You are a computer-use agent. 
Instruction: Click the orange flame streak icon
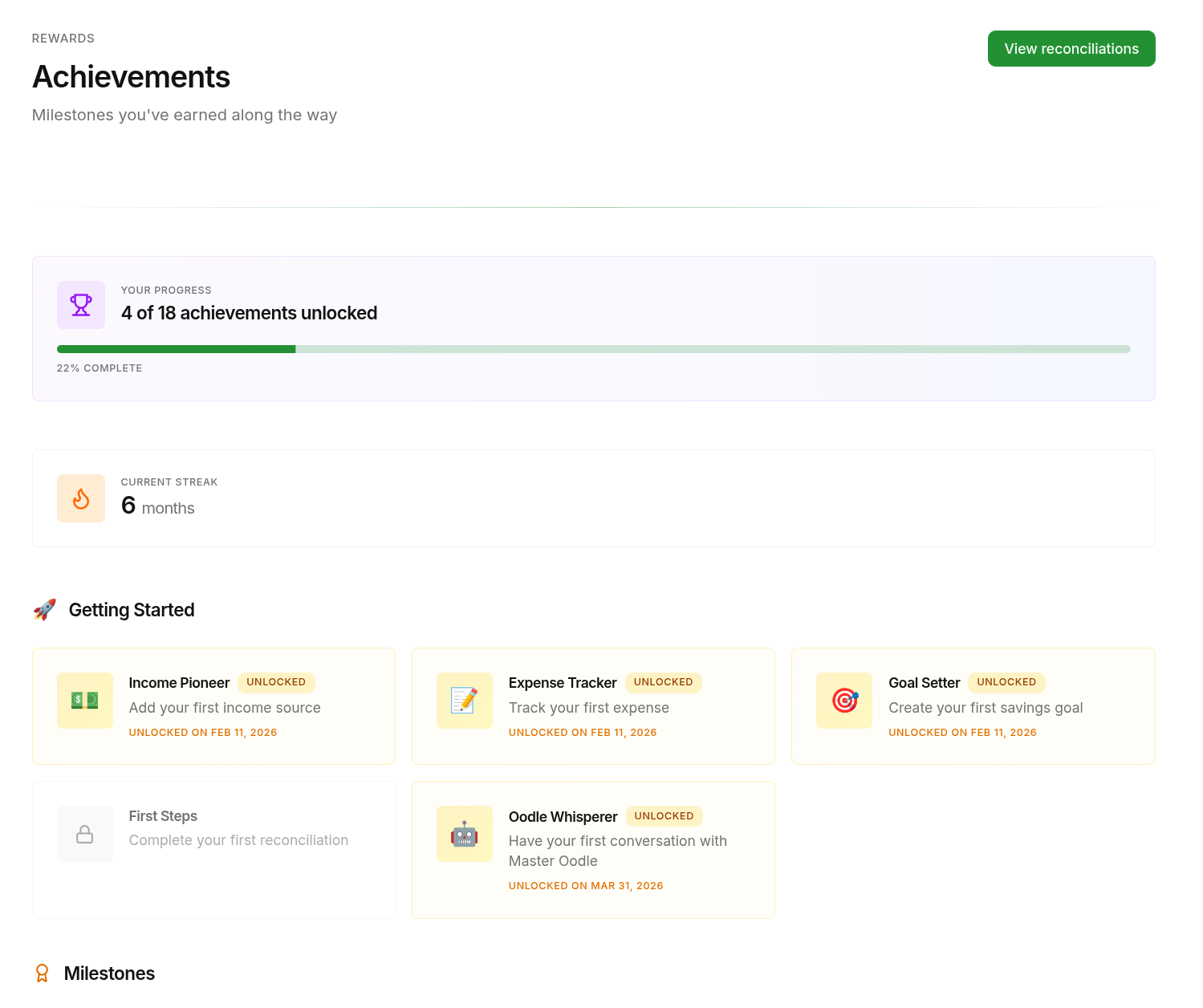click(x=81, y=498)
